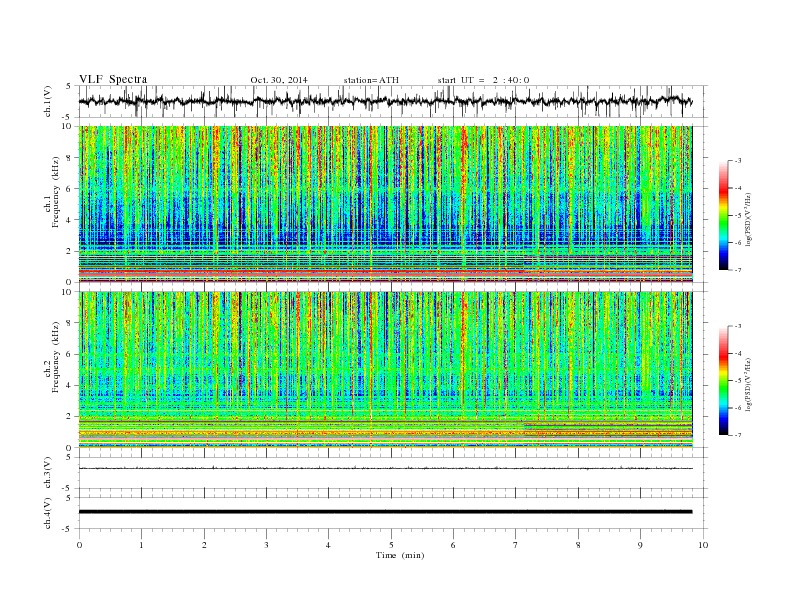The width and height of the screenshot is (792, 612).
Task: Click the ch.3 voltage trace
Action: (x=385, y=469)
